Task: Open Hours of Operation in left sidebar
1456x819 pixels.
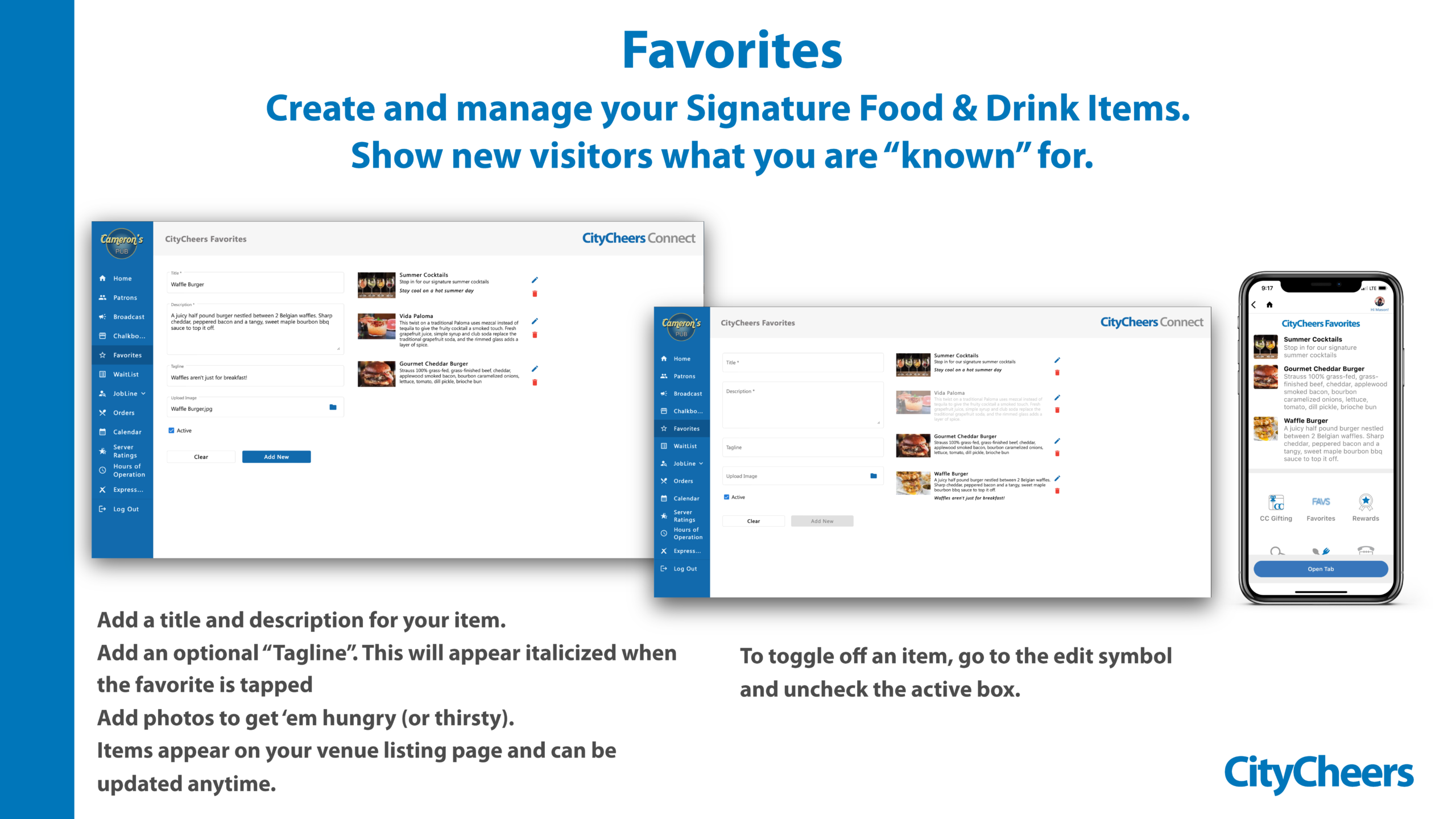Action: coord(129,470)
